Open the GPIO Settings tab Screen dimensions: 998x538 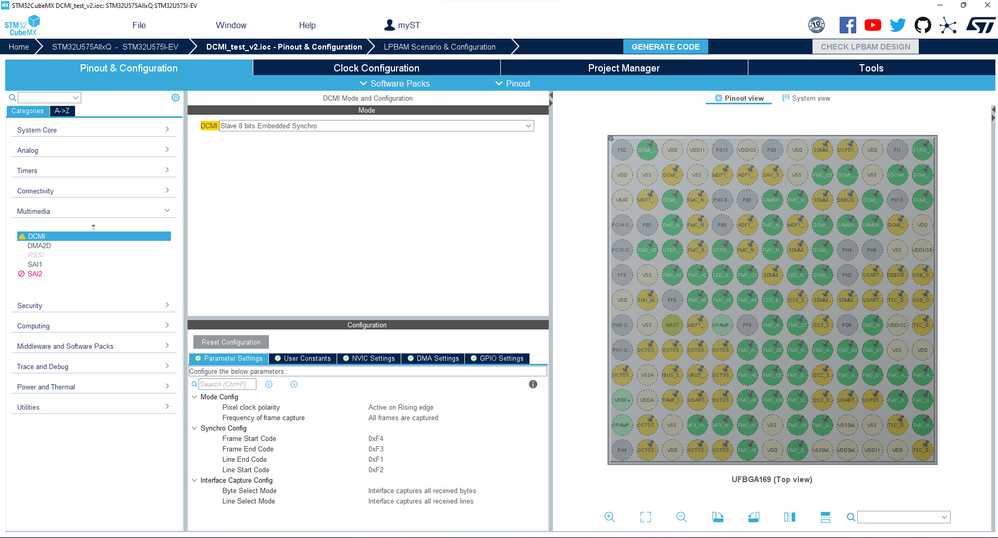click(x=496, y=358)
